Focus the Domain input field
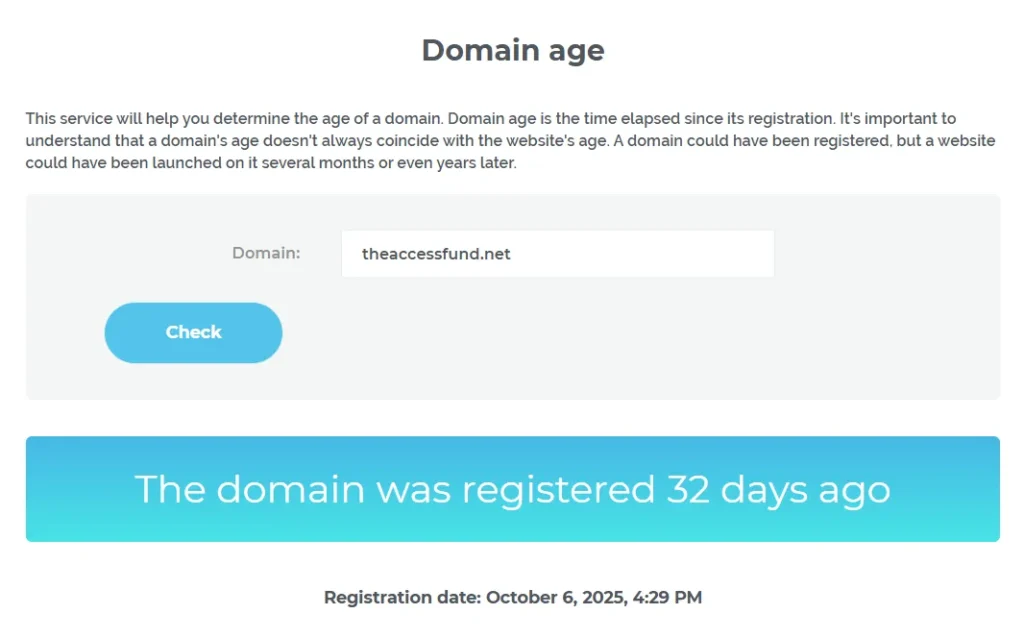 pos(557,254)
